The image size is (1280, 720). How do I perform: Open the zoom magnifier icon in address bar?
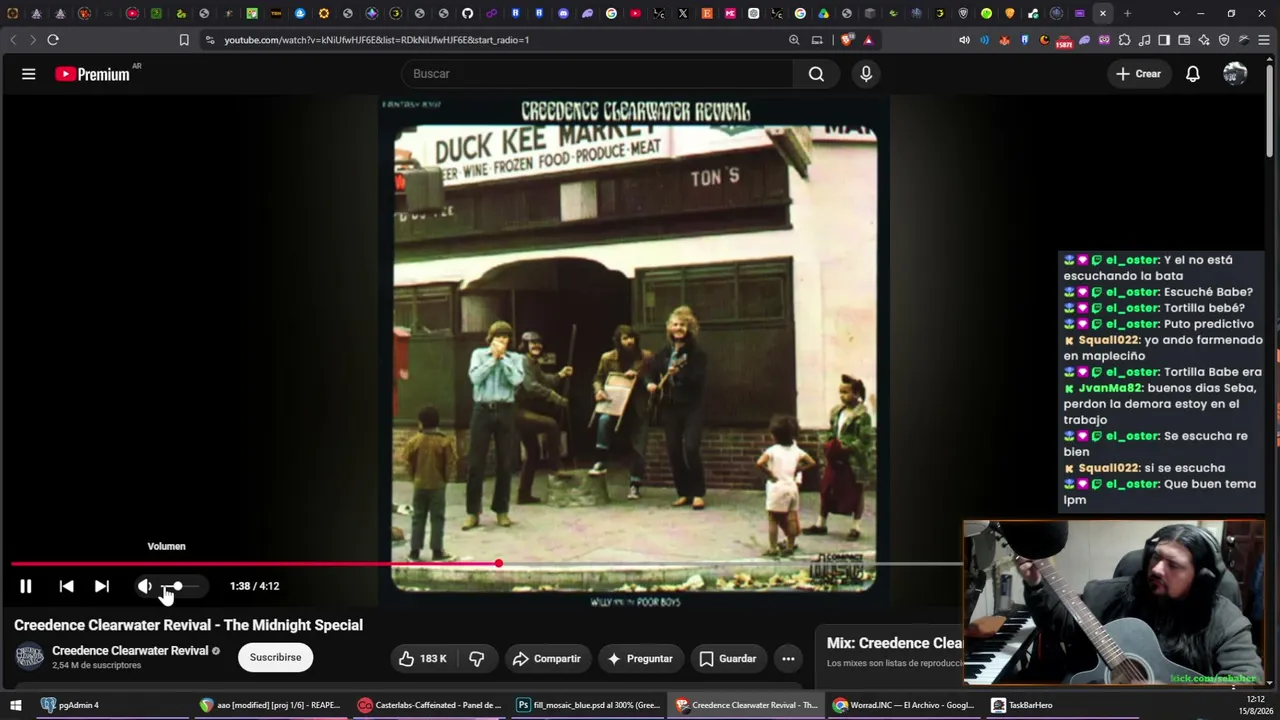pyautogui.click(x=794, y=40)
